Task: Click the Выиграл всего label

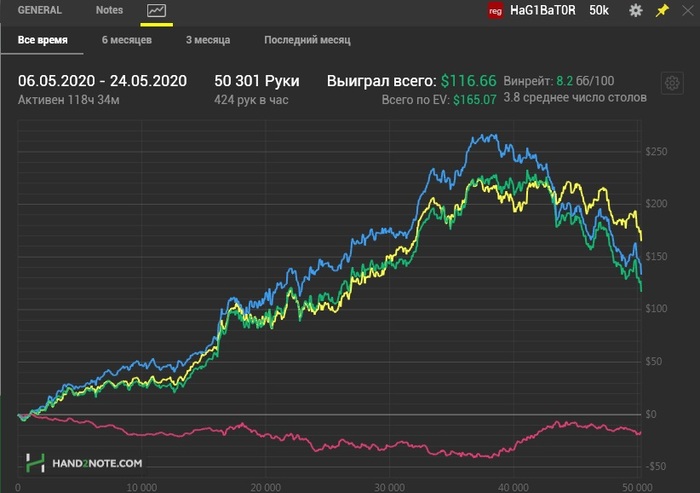Action: (x=382, y=81)
